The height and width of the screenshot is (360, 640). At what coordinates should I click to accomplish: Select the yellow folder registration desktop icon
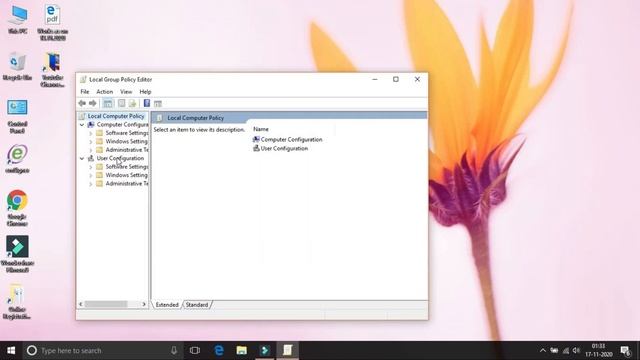16,294
